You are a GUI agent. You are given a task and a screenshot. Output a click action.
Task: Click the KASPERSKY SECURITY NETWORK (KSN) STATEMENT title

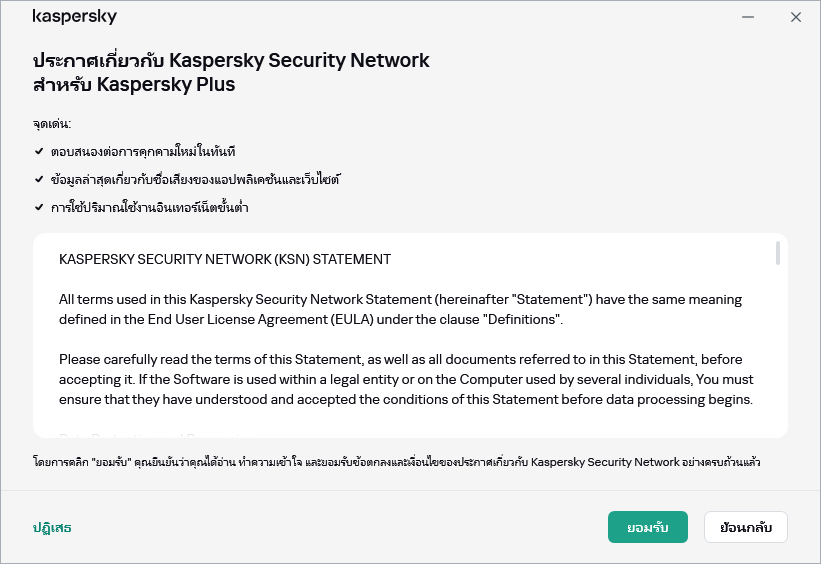click(225, 260)
